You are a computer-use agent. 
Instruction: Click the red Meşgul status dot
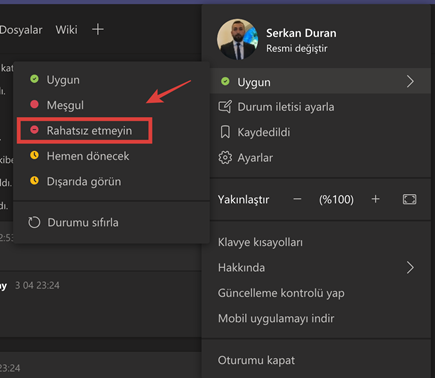point(34,104)
